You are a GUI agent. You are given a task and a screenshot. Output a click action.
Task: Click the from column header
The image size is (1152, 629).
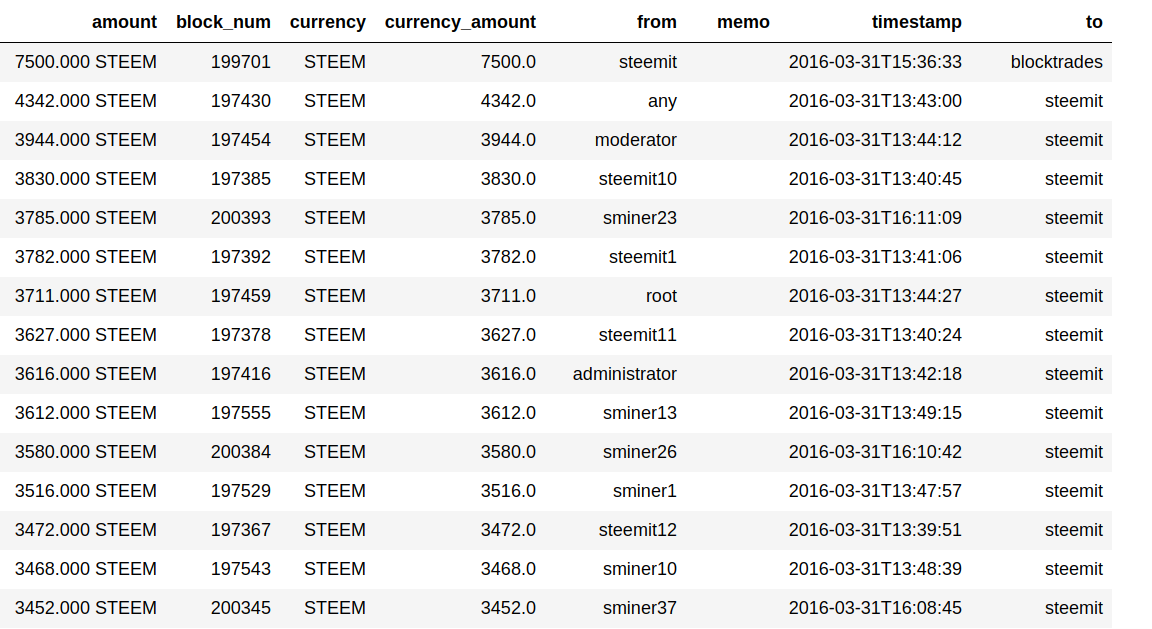pos(656,22)
